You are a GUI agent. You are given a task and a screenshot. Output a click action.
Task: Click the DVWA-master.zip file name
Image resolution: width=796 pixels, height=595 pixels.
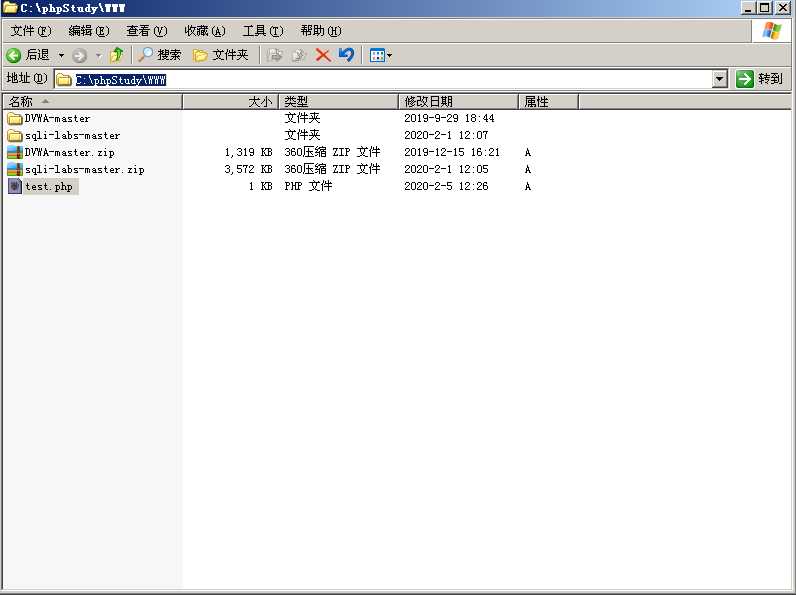pyautogui.click(x=70, y=152)
